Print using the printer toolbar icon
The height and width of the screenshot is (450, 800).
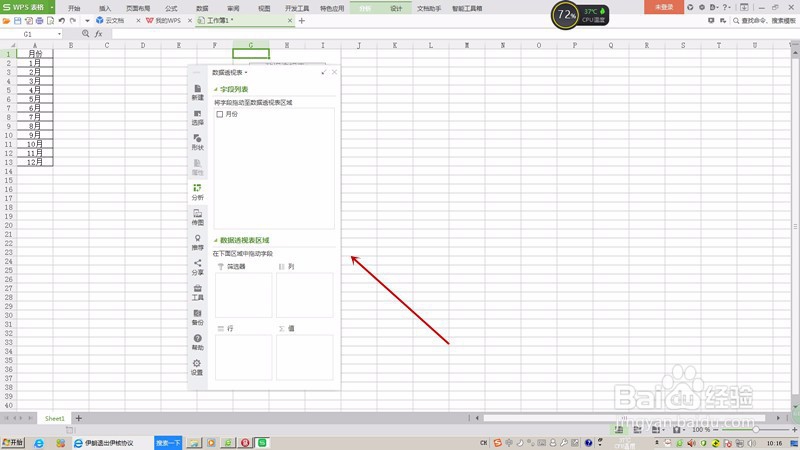pyautogui.click(x=39, y=21)
